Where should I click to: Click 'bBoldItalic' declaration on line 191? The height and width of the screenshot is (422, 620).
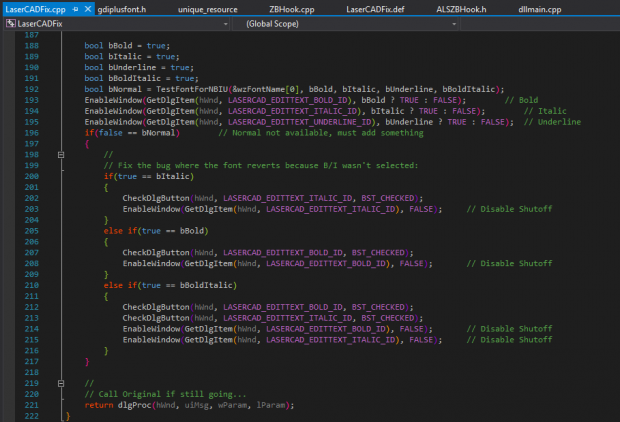(x=134, y=78)
